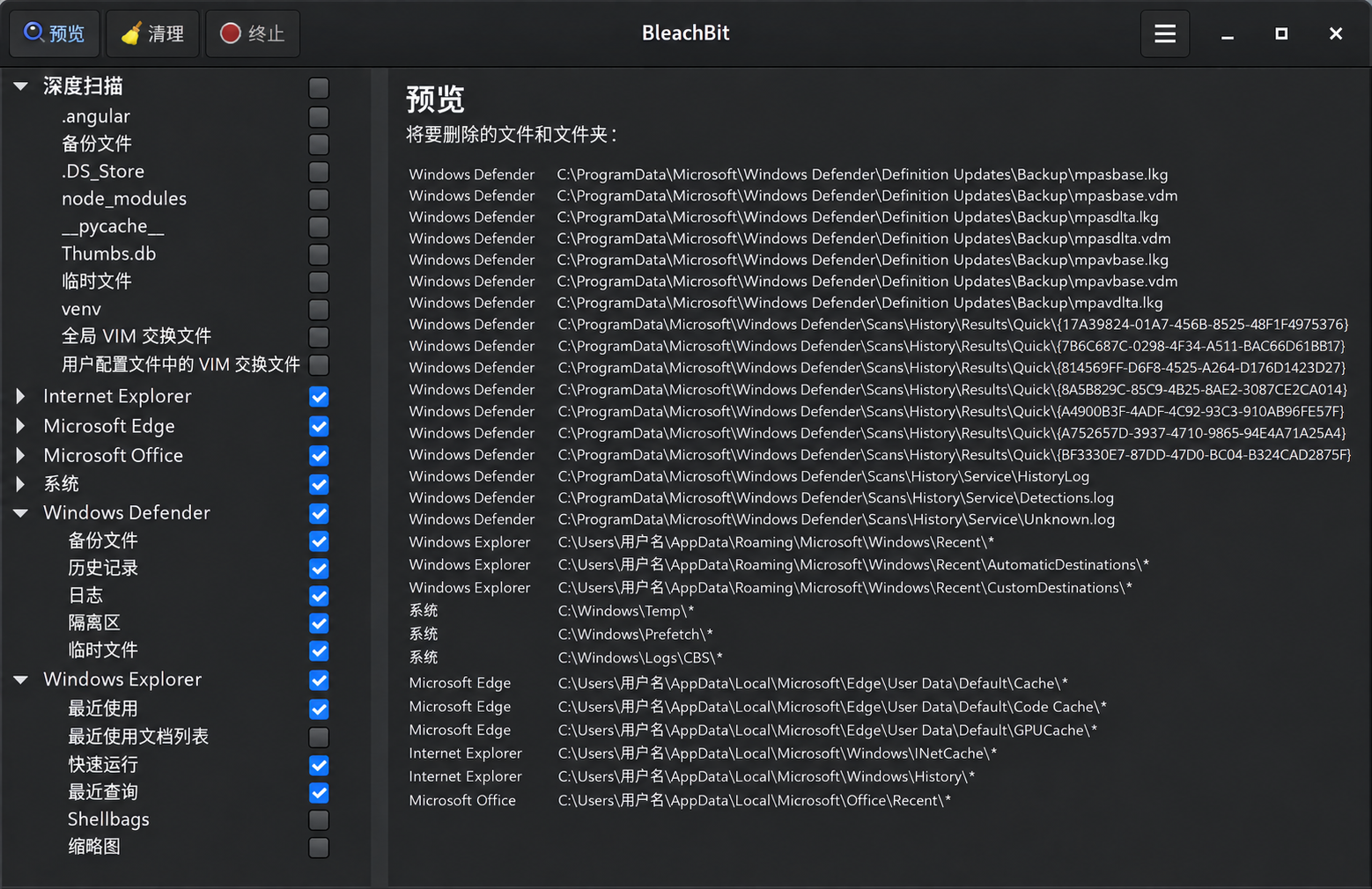This screenshot has width=1372, height=889.
Task: Minimize the BleachBit window
Action: 1228,34
